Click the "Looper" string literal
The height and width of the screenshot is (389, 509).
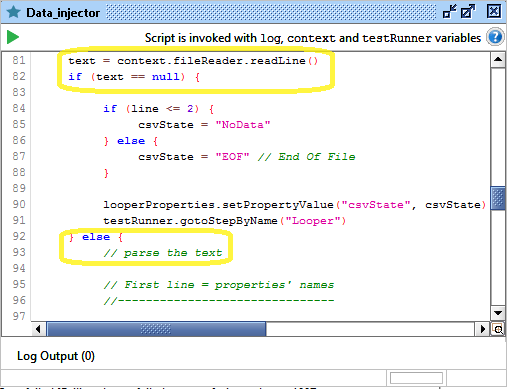313,221
